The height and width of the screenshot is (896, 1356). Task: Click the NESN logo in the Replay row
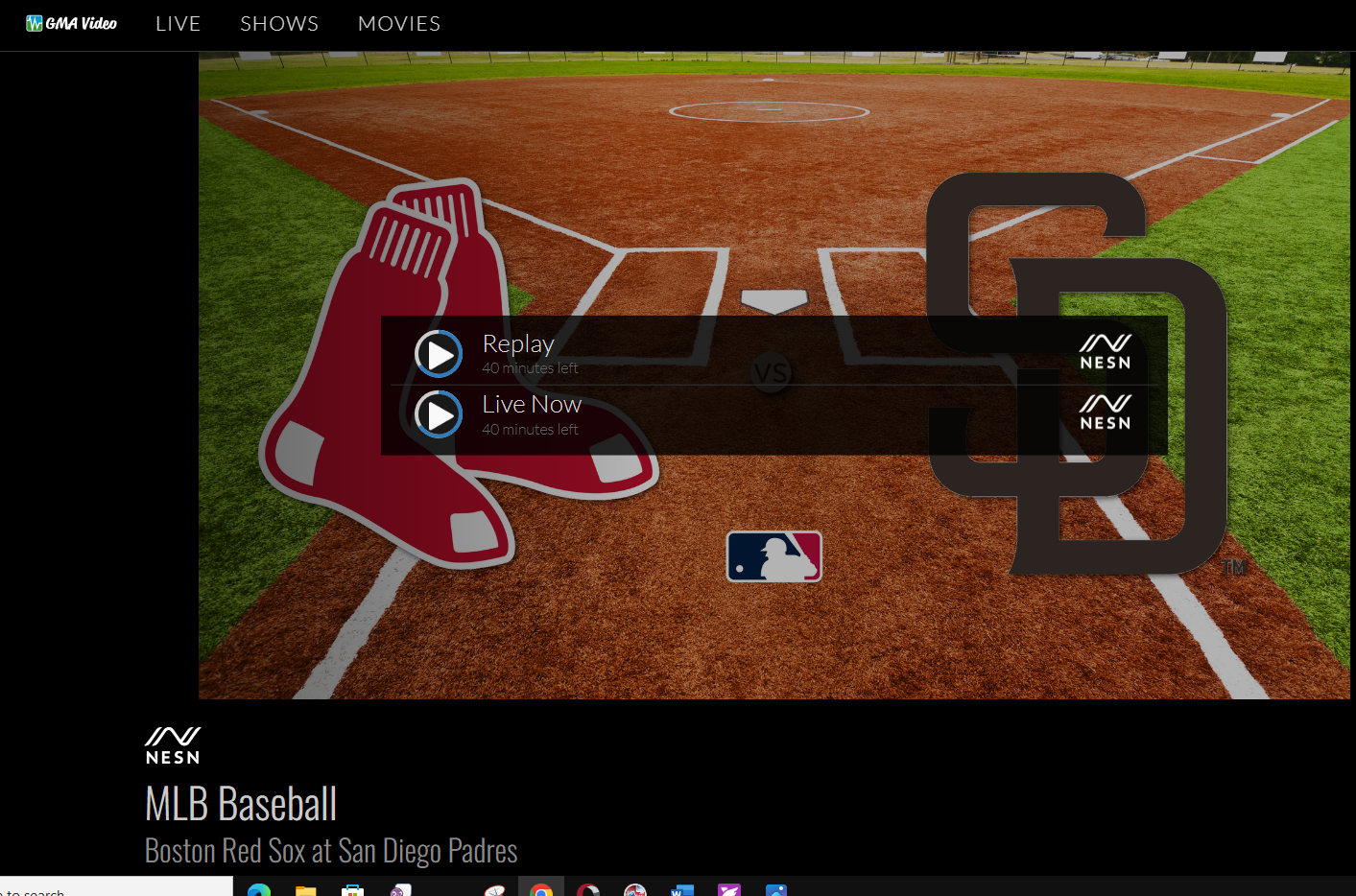1106,352
